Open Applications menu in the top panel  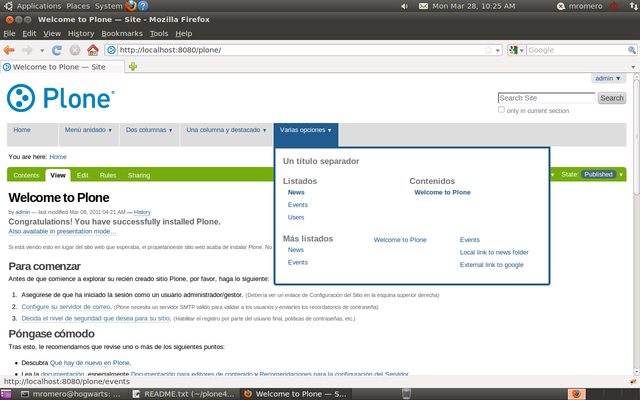[39, 6]
